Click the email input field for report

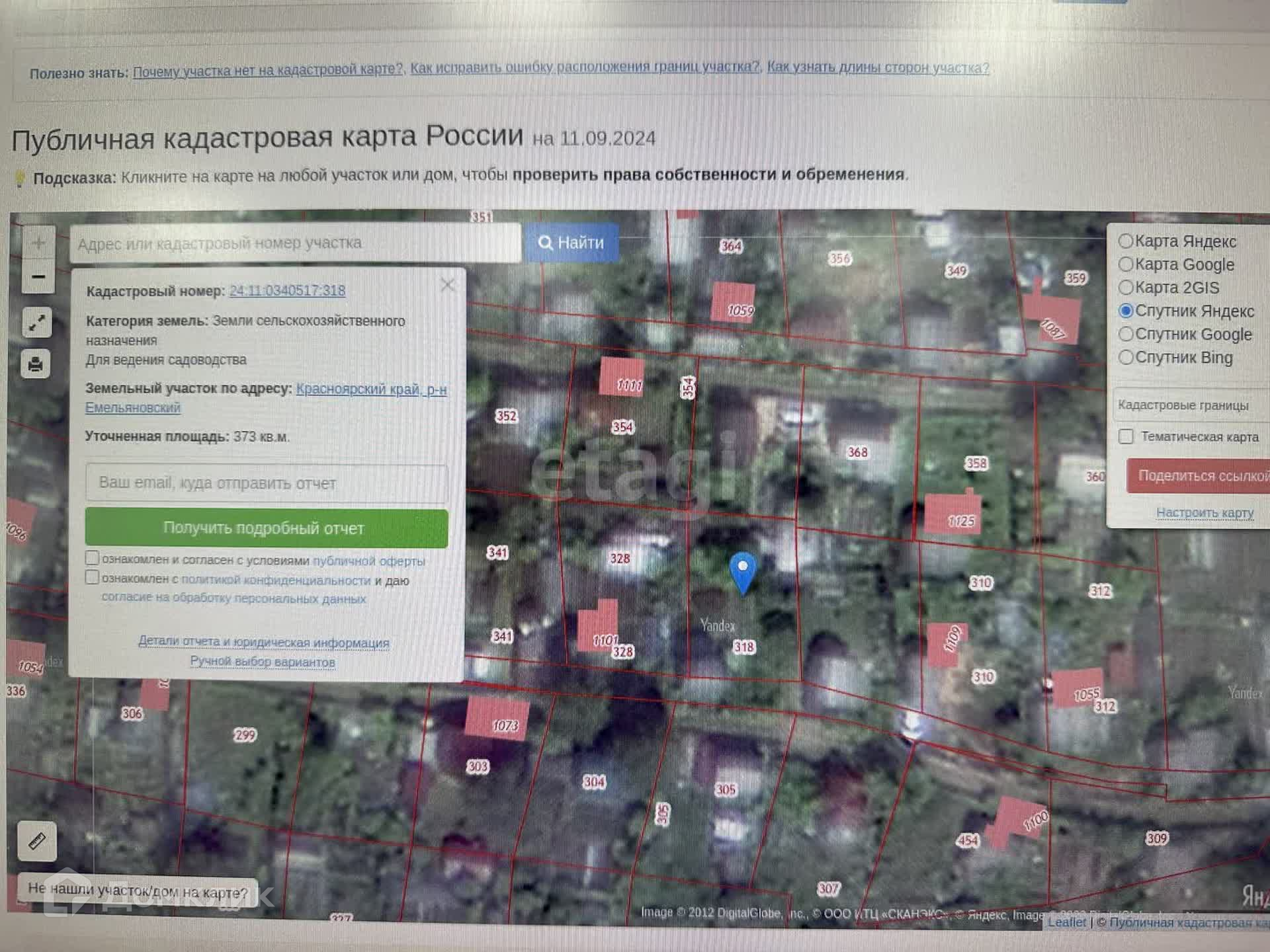click(267, 483)
